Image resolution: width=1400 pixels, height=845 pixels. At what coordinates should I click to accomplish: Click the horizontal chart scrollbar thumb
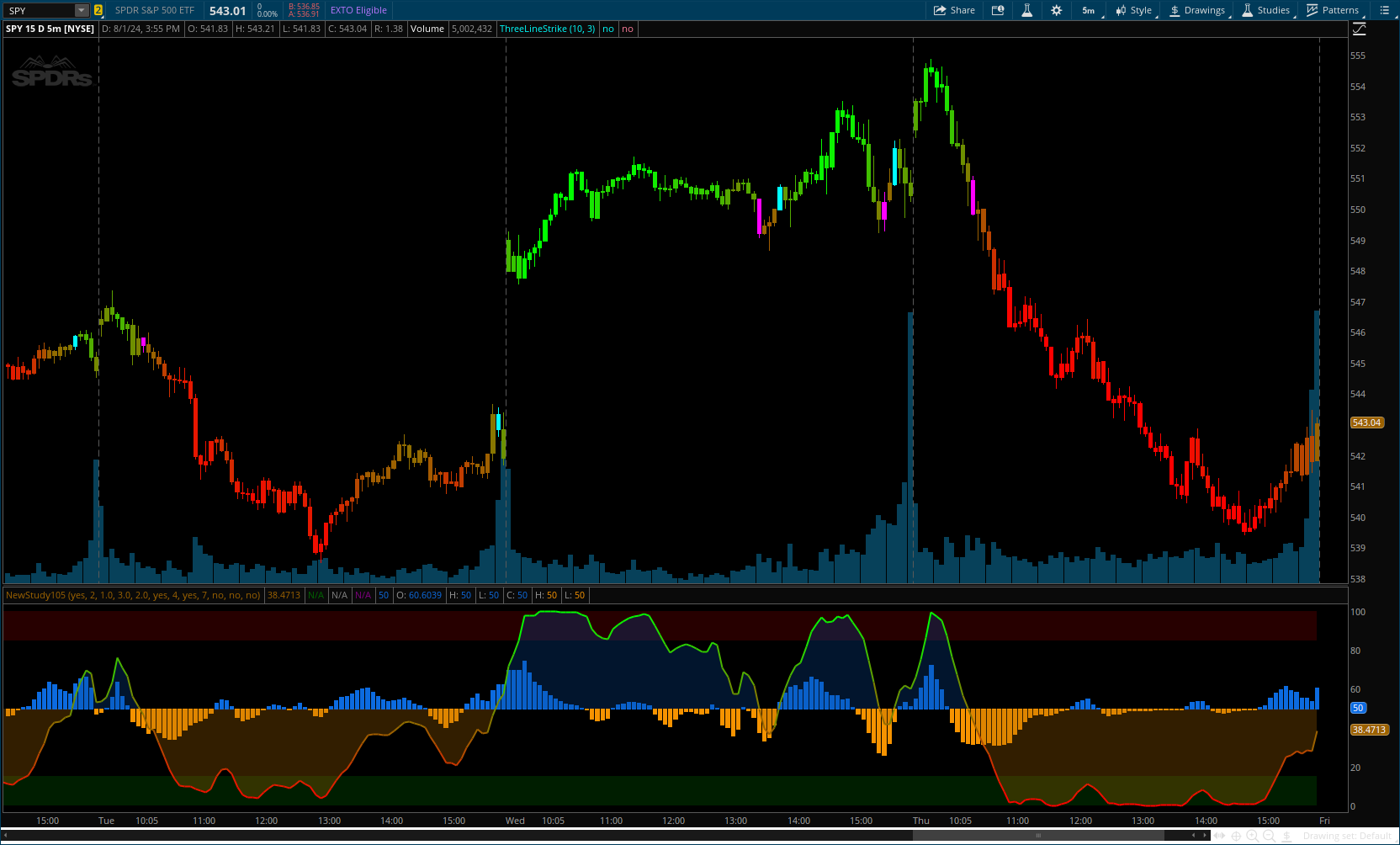1038,836
